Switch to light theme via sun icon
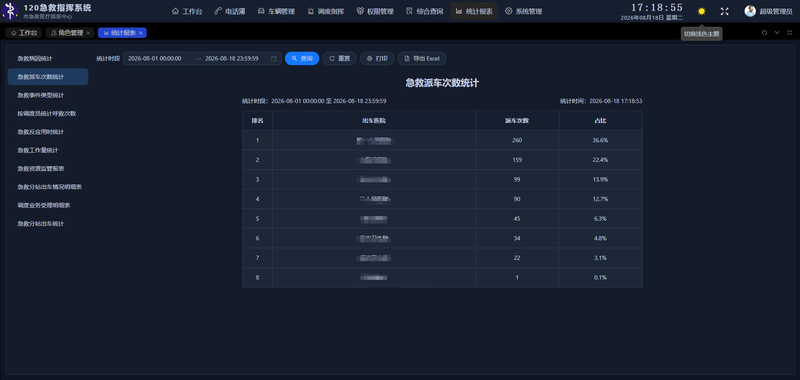The width and height of the screenshot is (800, 380). coord(702,11)
